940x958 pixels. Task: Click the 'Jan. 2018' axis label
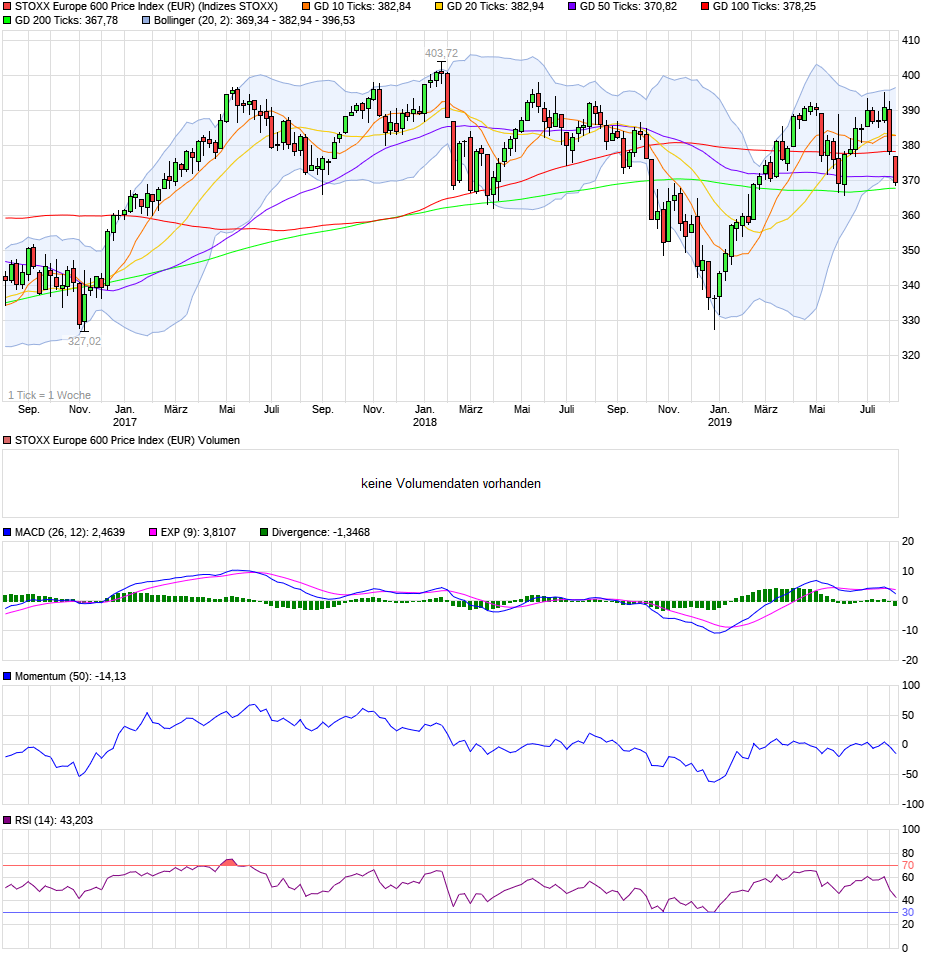click(x=425, y=417)
